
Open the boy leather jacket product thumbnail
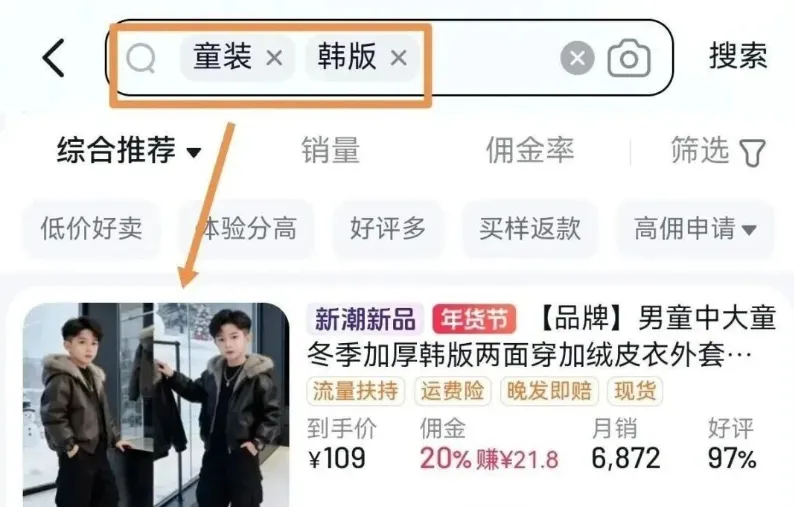tap(156, 405)
